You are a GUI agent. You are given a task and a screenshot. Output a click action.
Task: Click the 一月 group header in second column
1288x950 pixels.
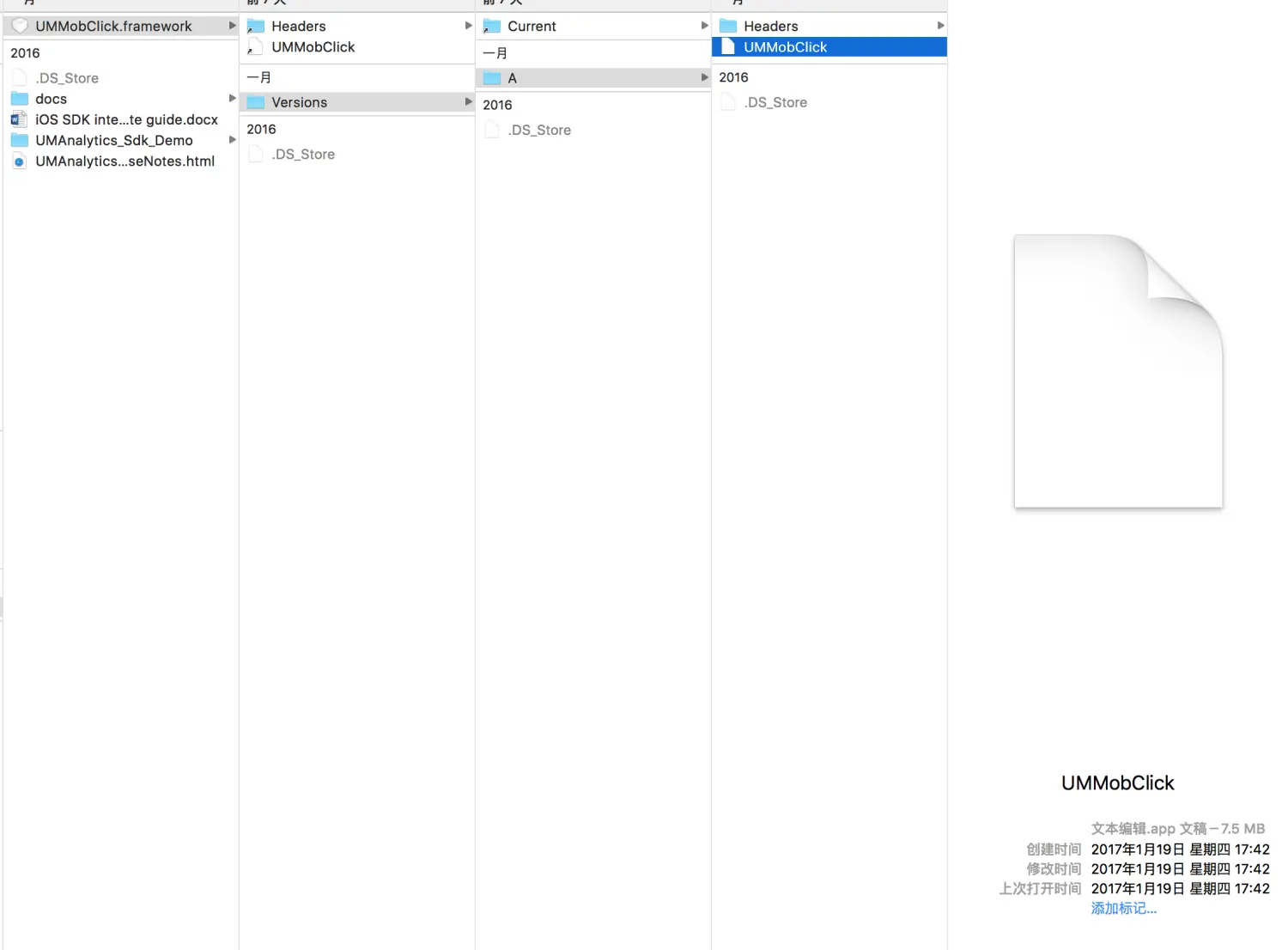(x=258, y=76)
